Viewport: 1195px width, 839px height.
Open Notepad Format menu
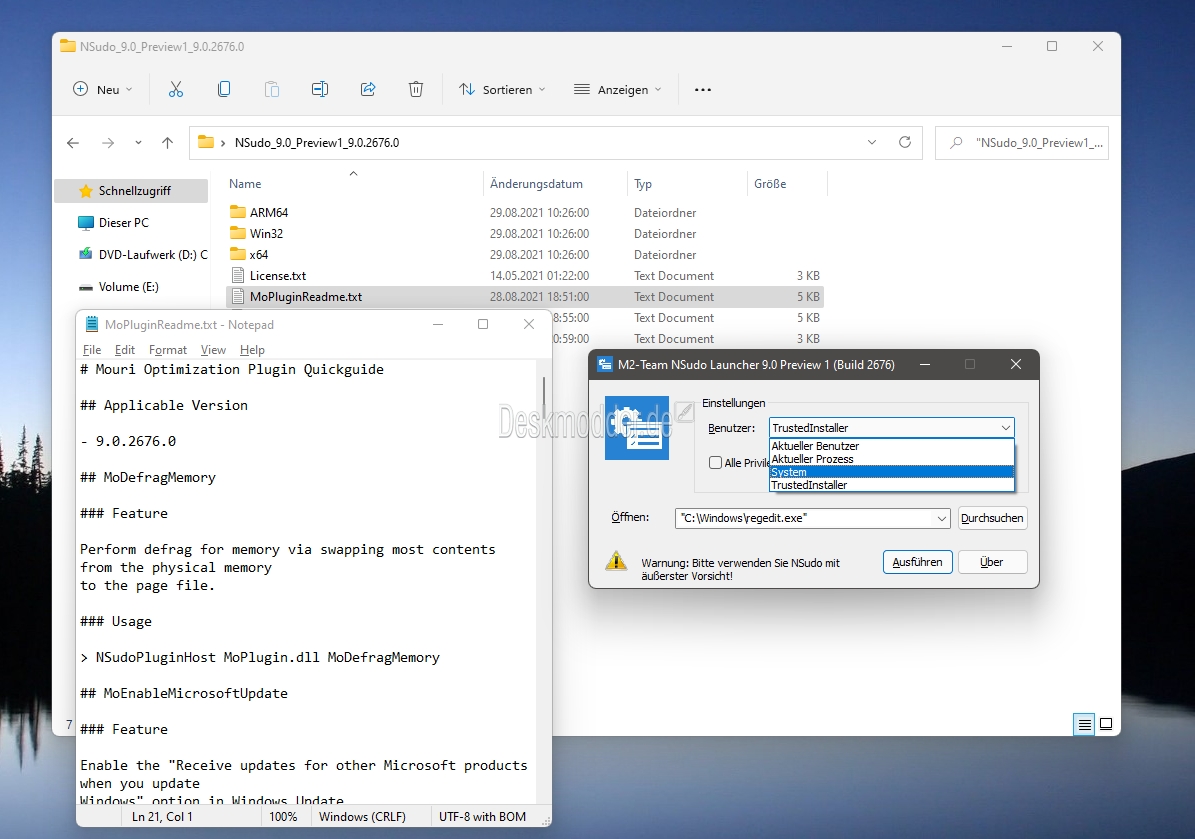click(168, 350)
